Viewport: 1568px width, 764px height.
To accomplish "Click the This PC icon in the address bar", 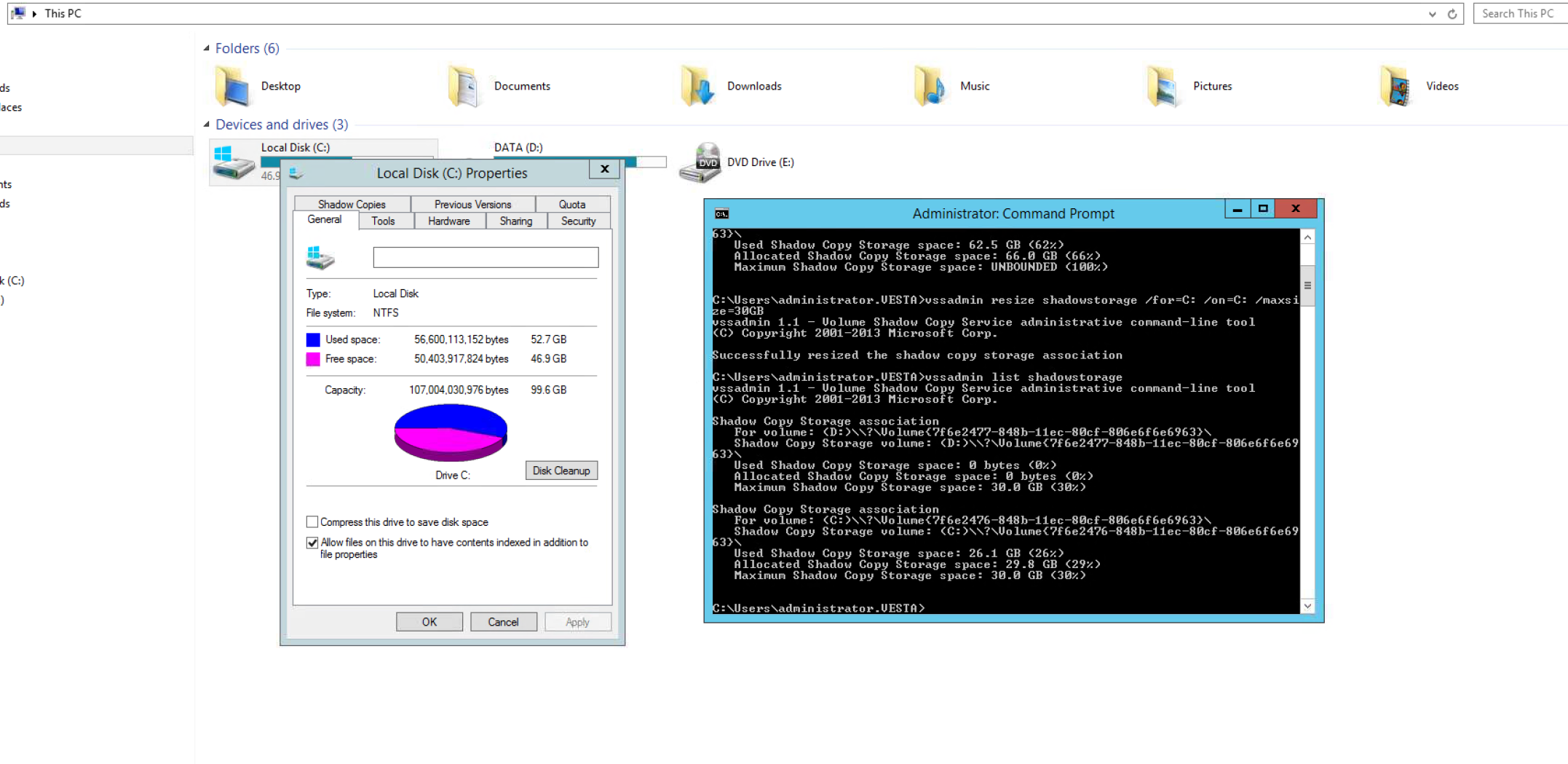I will tap(18, 13).
